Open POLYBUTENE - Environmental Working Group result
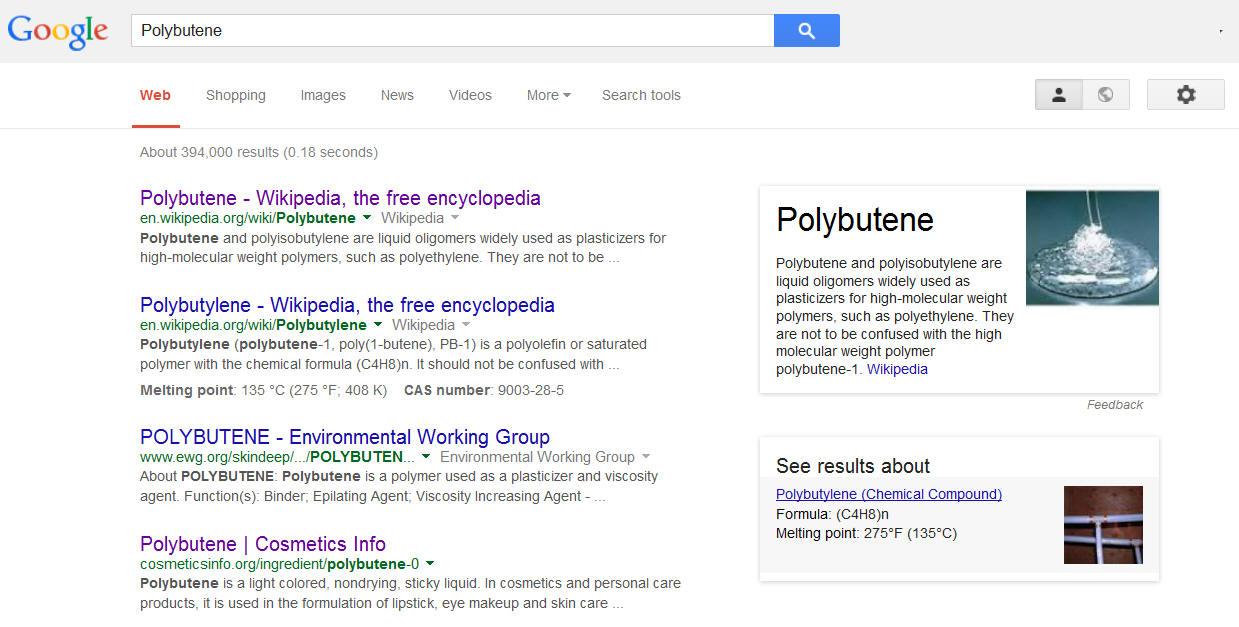This screenshot has height=627, width=1239. point(345,437)
